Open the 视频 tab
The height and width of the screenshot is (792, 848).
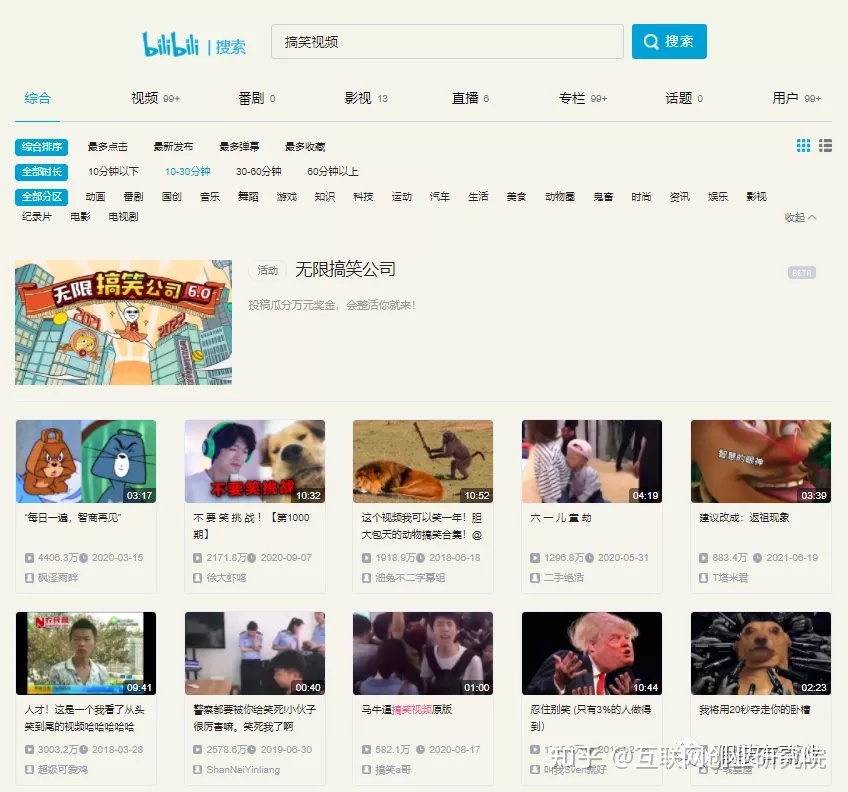[145, 98]
